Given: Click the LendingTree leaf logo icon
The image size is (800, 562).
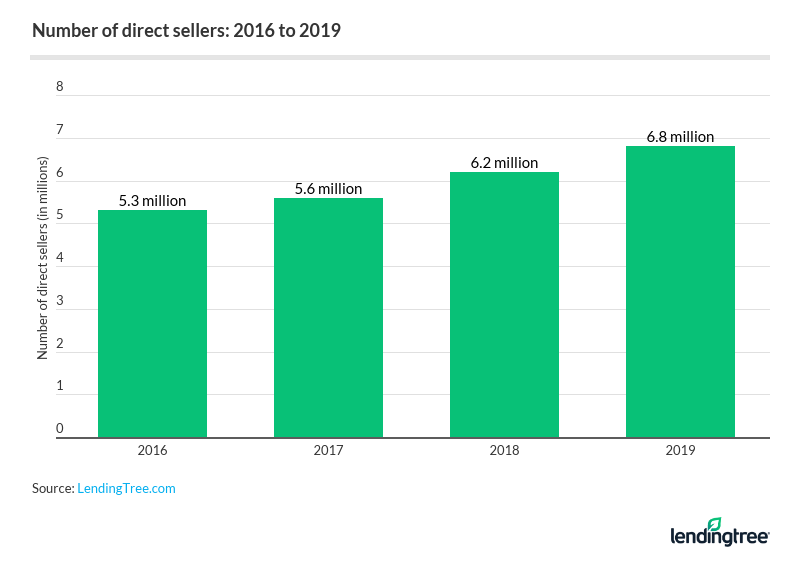Looking at the screenshot, I should point(714,524).
